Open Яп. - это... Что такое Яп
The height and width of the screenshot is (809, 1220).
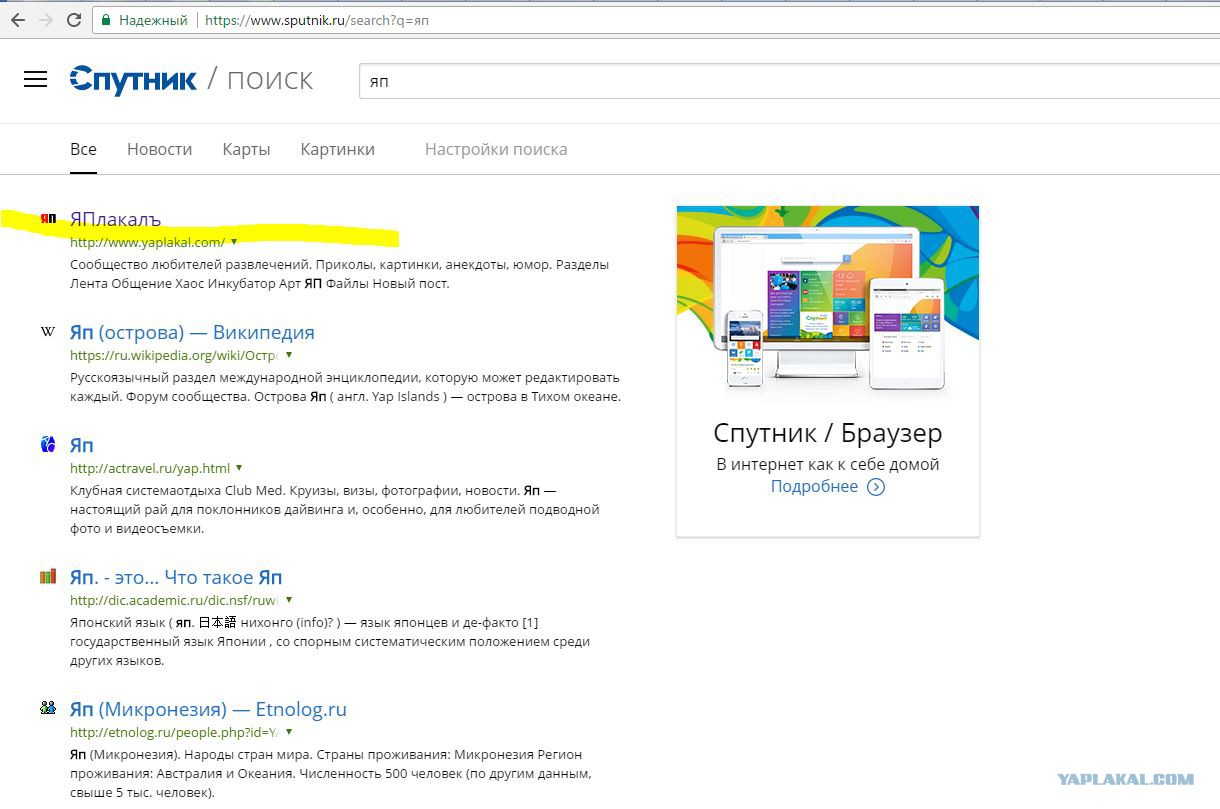click(176, 577)
